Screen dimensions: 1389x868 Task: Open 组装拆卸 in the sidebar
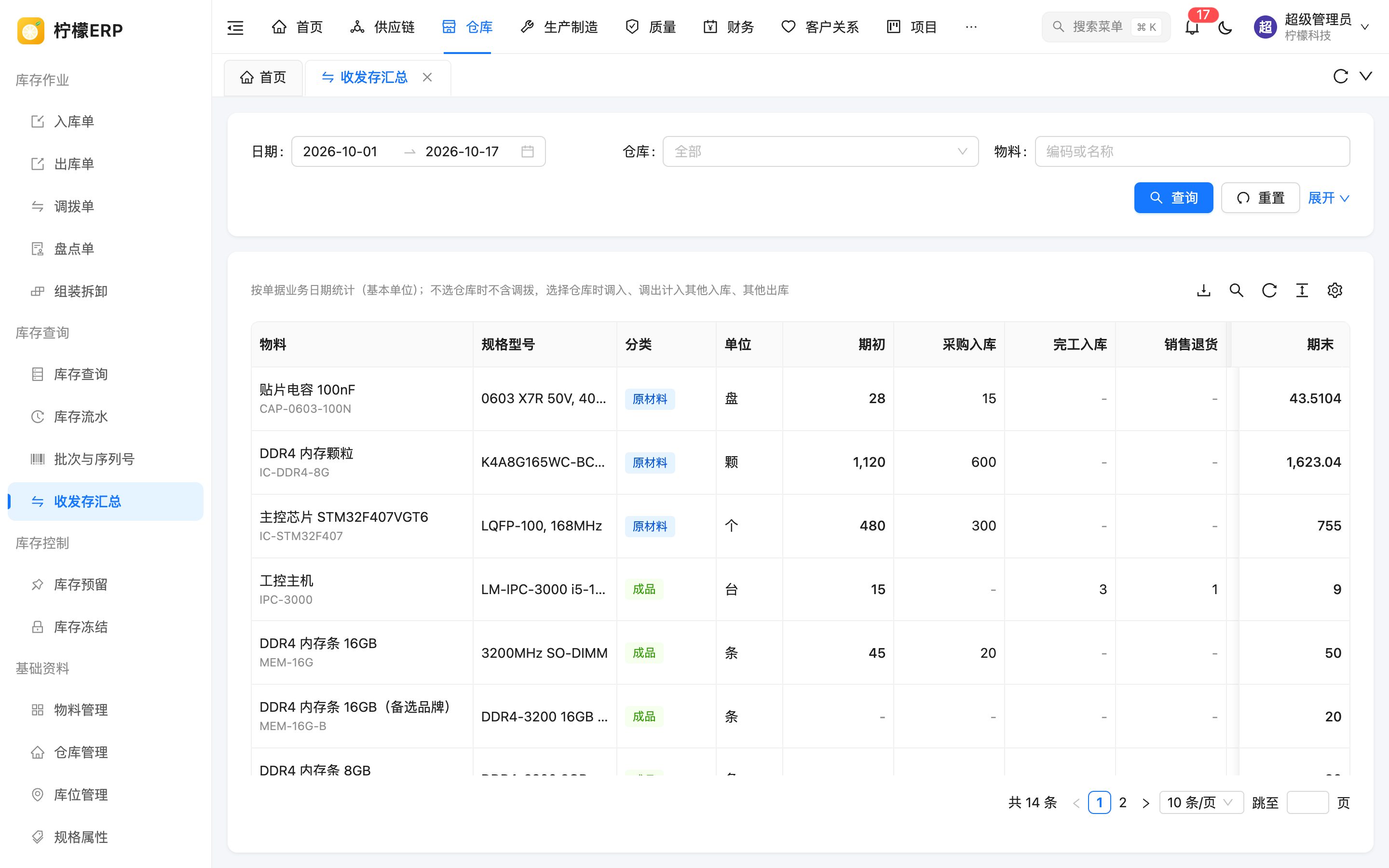(106, 292)
